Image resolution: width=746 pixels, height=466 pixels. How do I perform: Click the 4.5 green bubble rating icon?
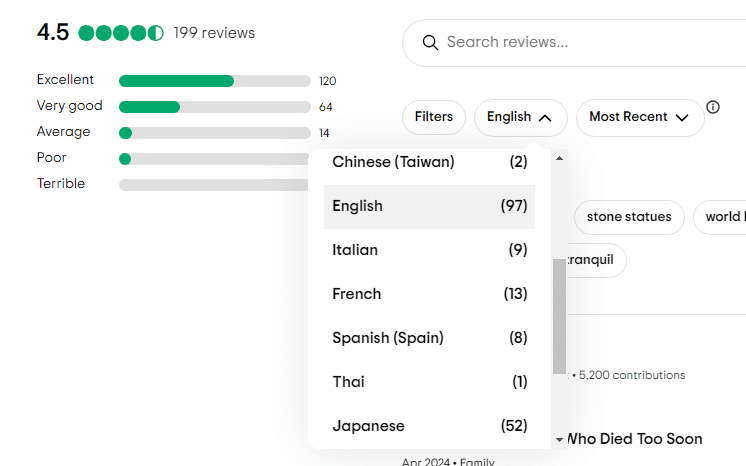pos(120,33)
